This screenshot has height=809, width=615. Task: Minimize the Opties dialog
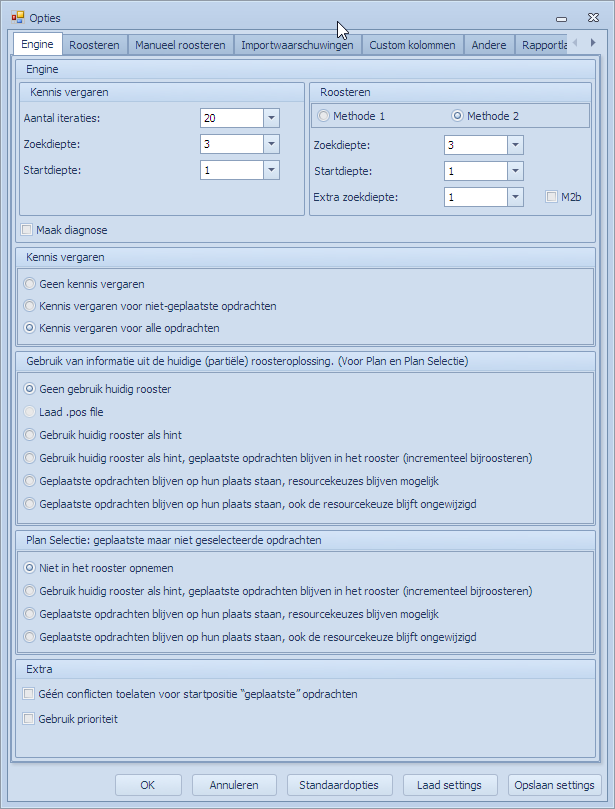pyautogui.click(x=561, y=19)
